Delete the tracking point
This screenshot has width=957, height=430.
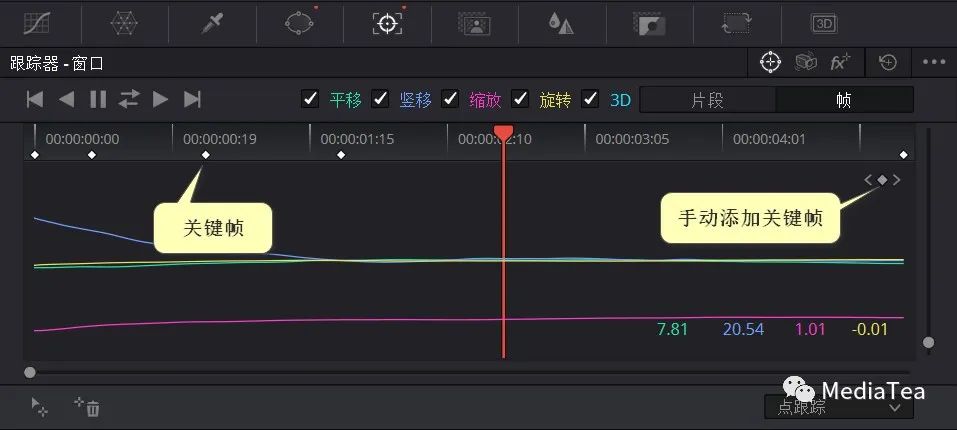[x=87, y=407]
